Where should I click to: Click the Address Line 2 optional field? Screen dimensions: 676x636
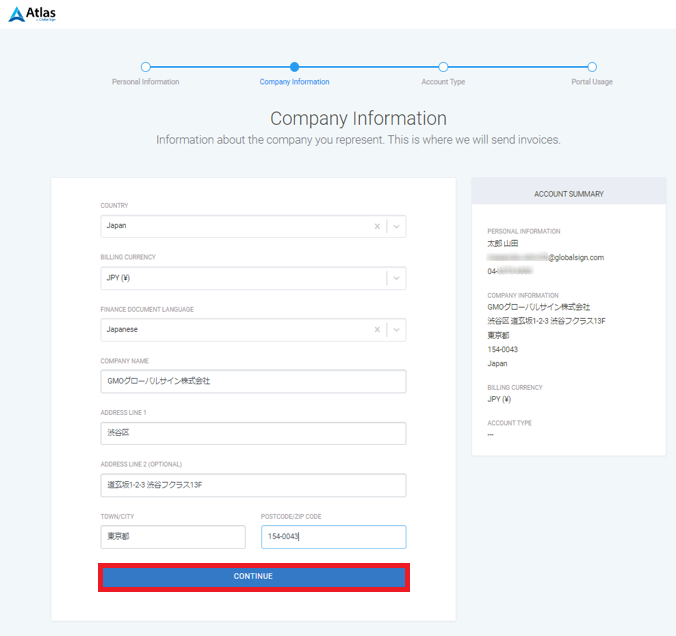coord(253,485)
